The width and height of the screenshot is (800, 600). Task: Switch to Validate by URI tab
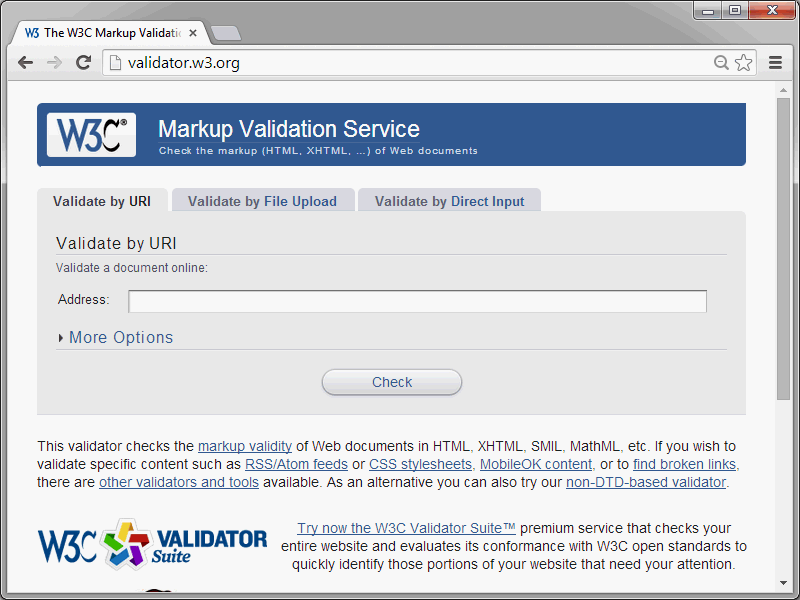[102, 201]
